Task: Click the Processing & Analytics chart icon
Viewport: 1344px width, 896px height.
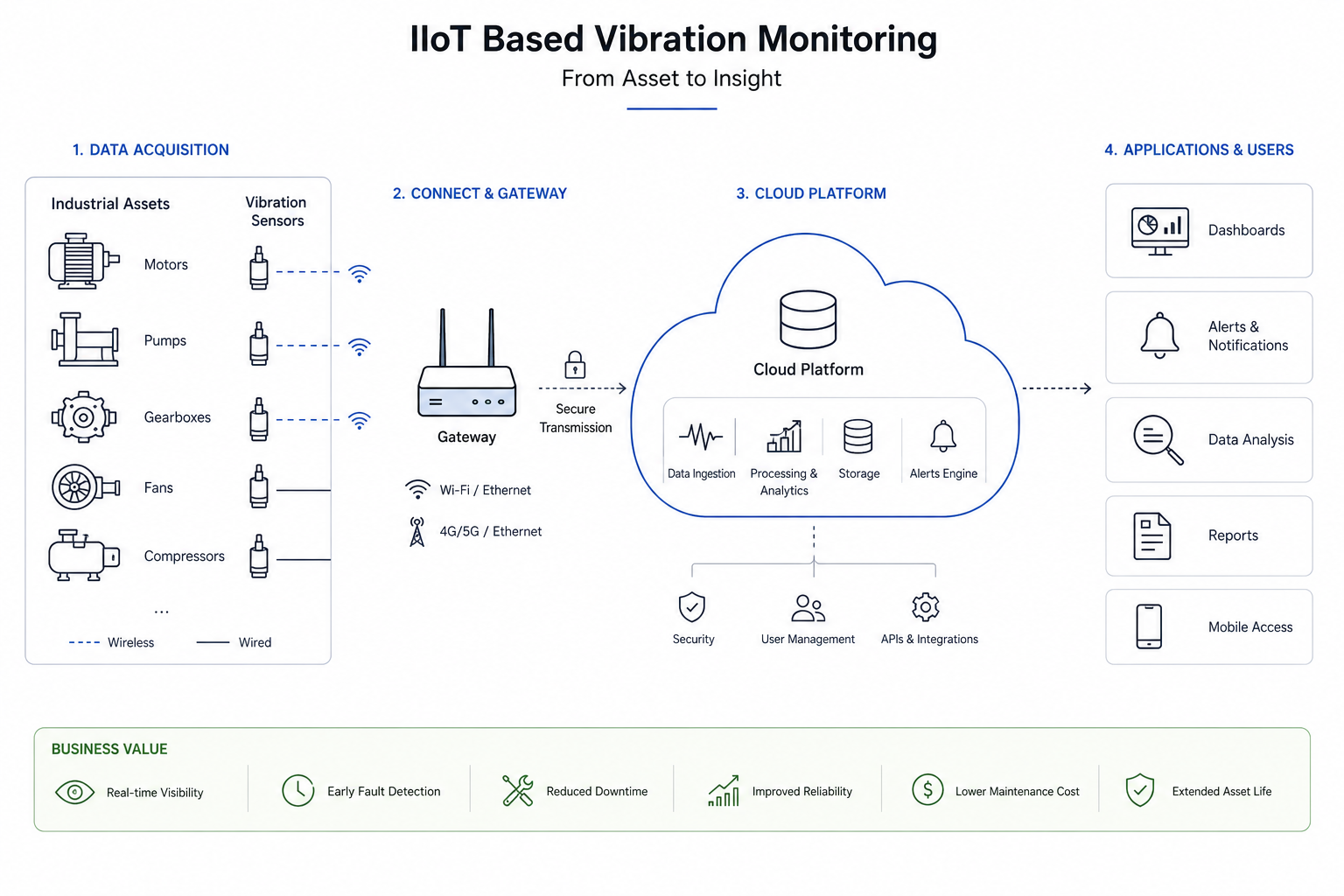Action: (x=784, y=436)
